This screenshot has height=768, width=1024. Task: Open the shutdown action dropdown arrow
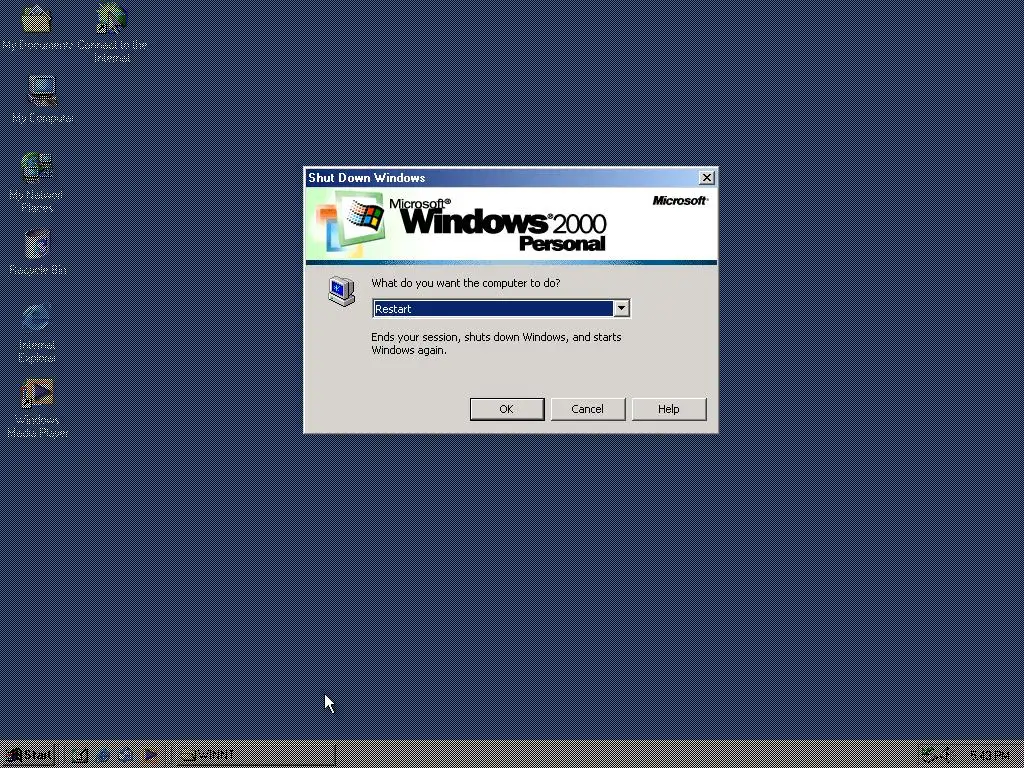[621, 308]
